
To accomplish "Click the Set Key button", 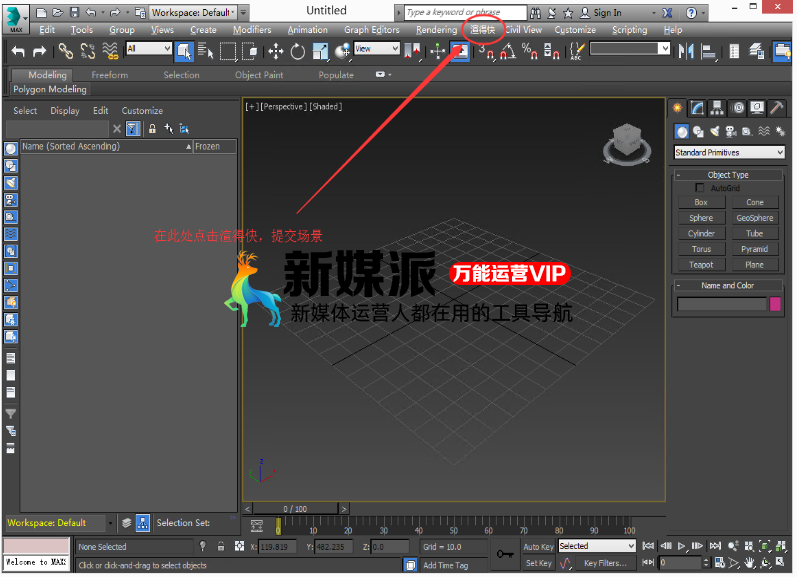I will click(x=538, y=563).
